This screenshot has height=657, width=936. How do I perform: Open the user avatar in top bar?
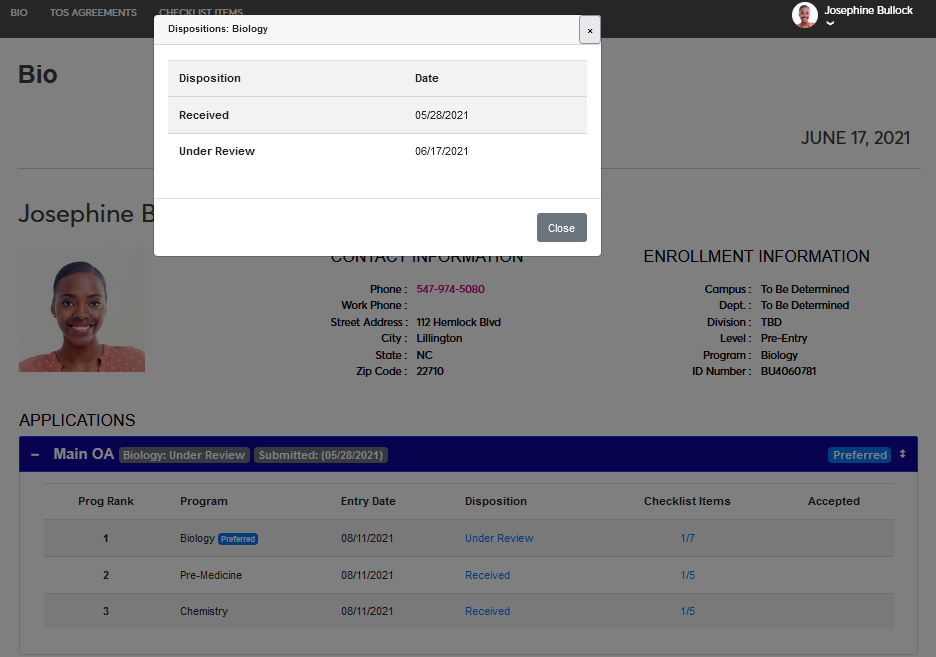tap(805, 14)
